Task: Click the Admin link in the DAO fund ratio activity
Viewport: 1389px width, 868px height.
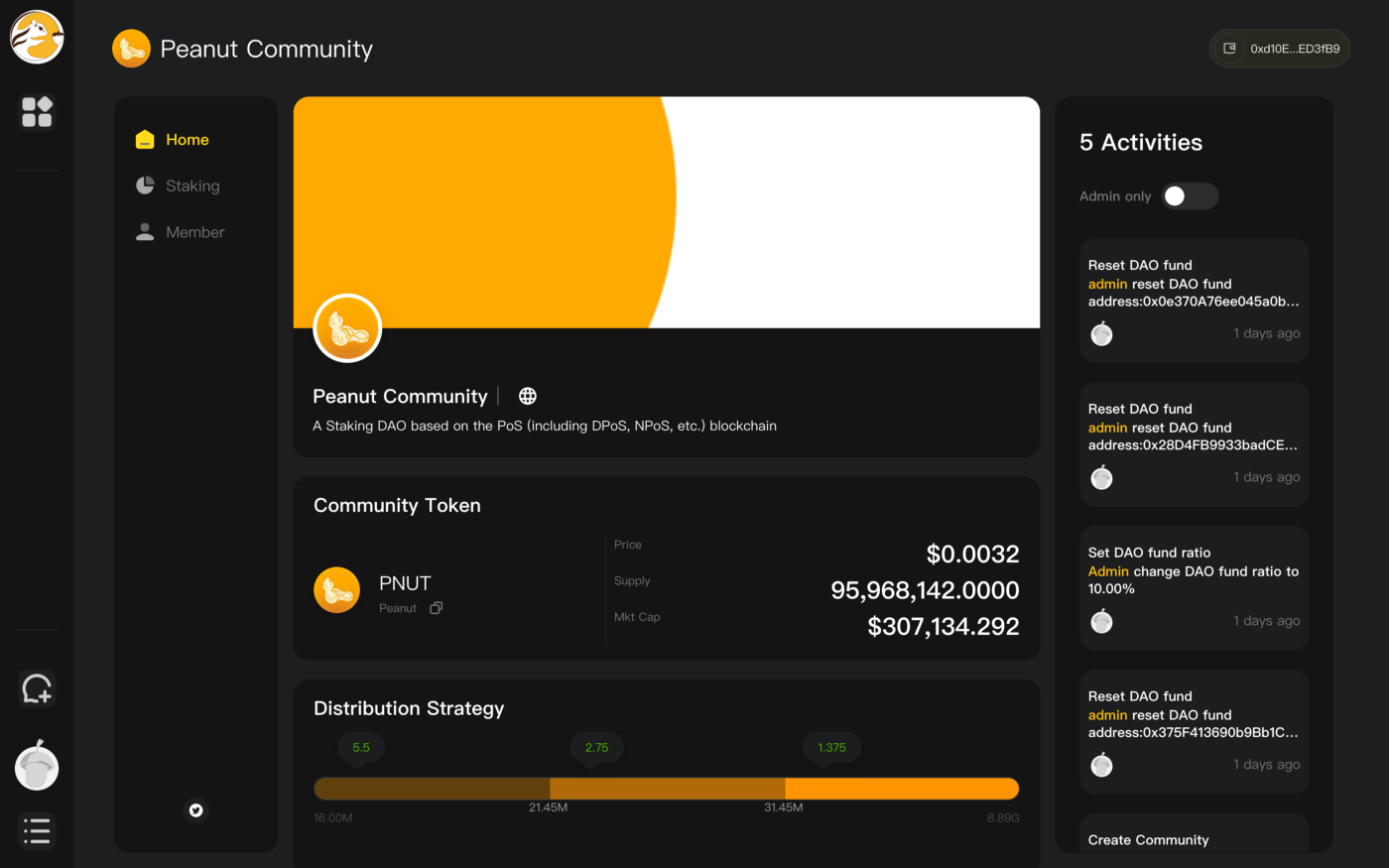Action: click(x=1108, y=571)
